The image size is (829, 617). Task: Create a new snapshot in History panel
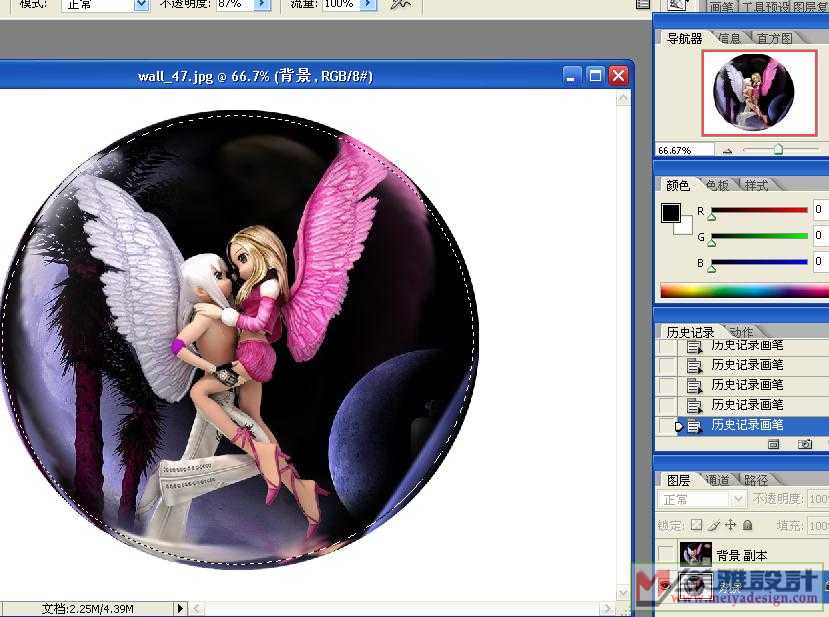pos(805,444)
